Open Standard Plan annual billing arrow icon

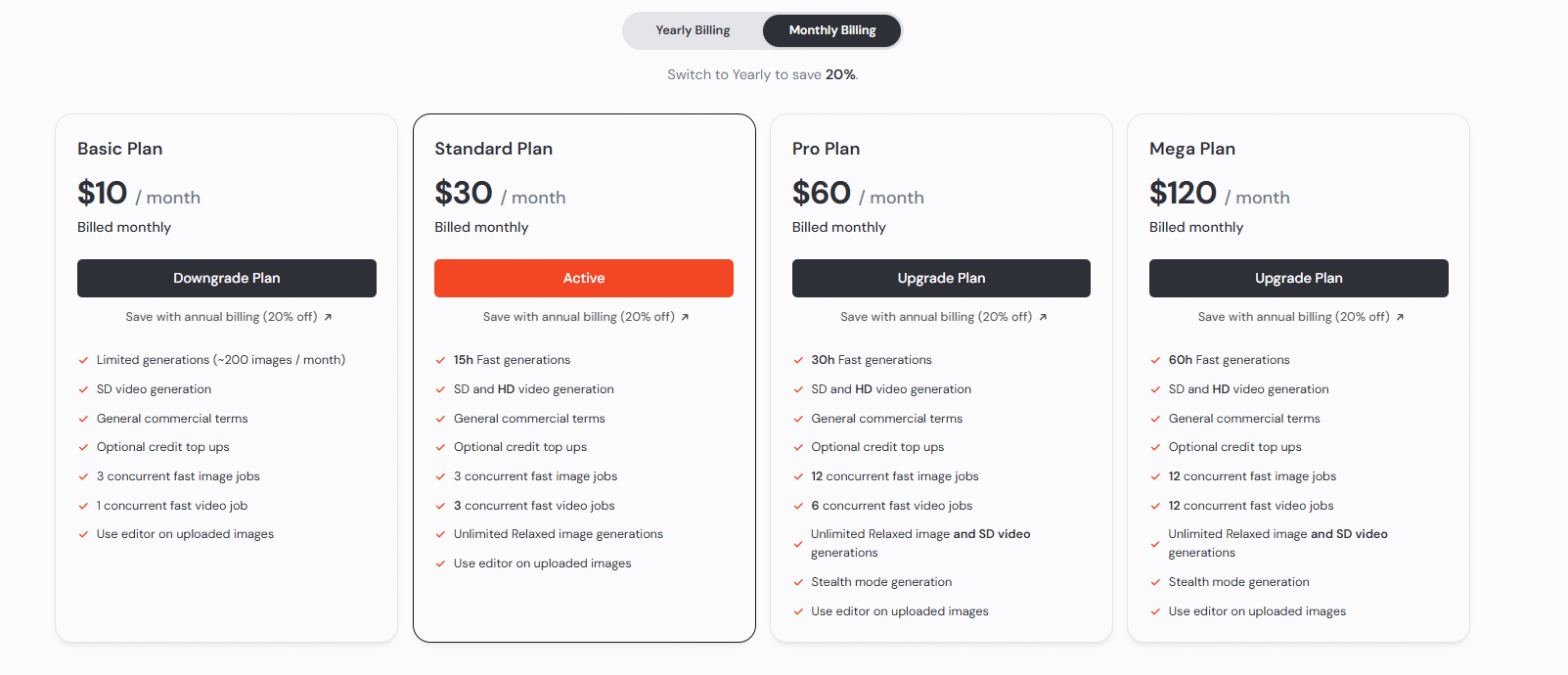(x=686, y=317)
